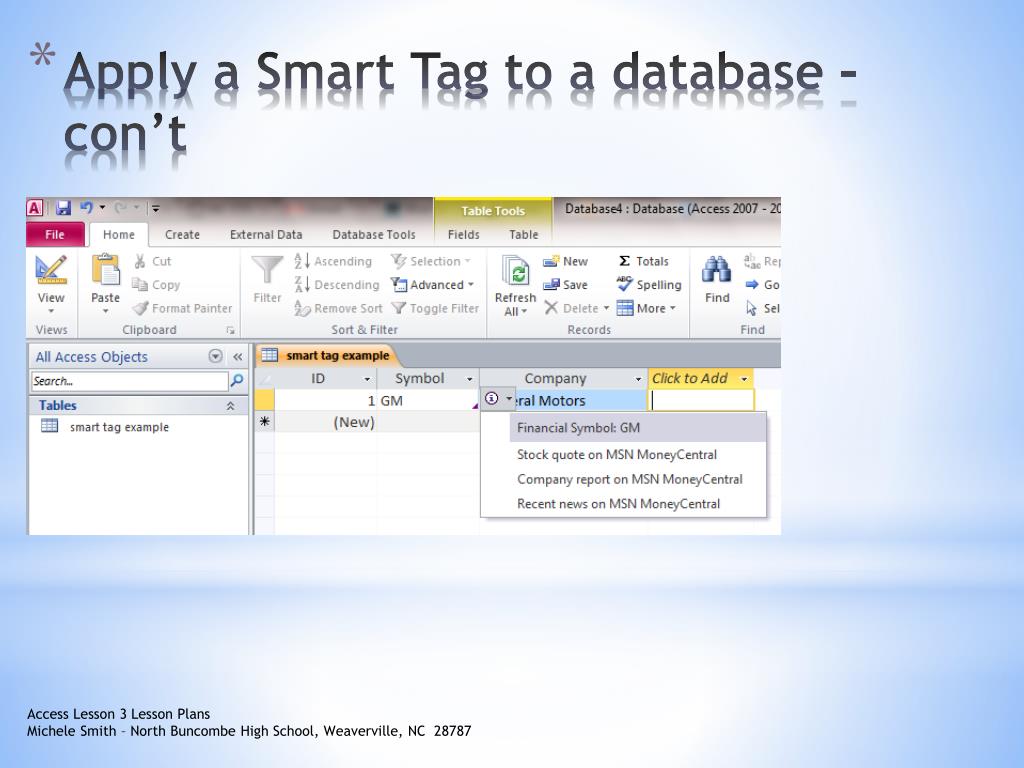Open the Database Tools tab
The height and width of the screenshot is (768, 1024).
[x=374, y=234]
